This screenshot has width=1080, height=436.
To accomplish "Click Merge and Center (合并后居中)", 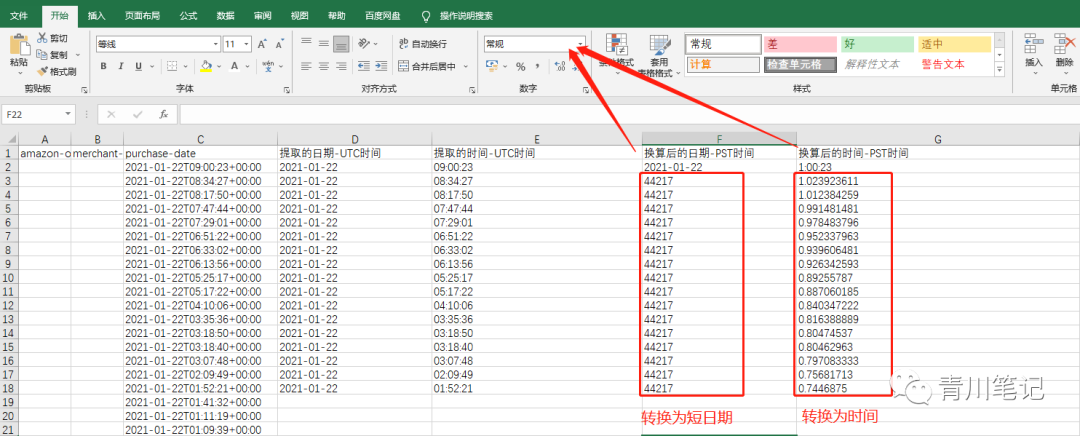I will (428, 66).
